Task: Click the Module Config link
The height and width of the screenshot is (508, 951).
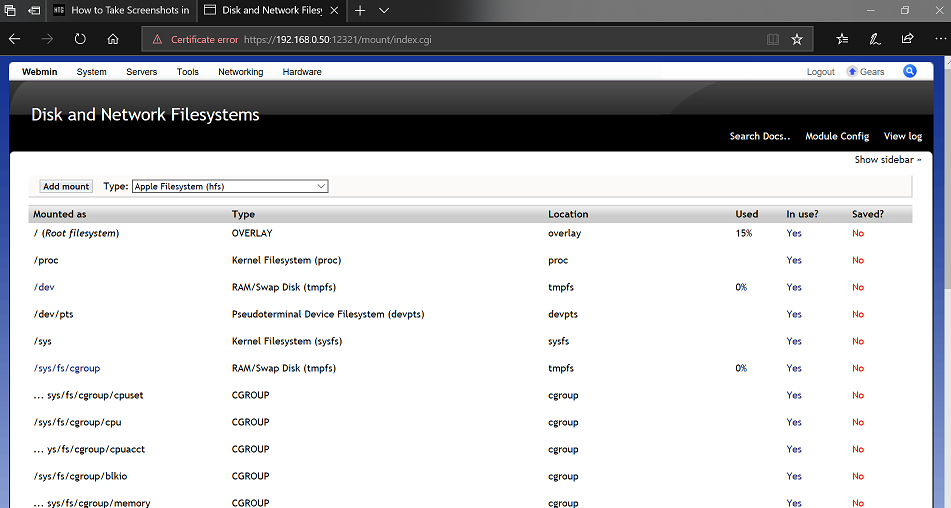Action: (x=837, y=136)
